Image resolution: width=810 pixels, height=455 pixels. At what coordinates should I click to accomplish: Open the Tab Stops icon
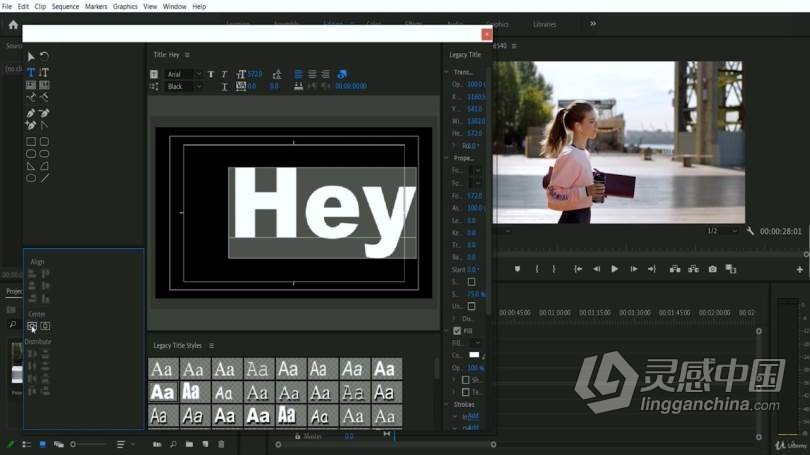point(299,87)
